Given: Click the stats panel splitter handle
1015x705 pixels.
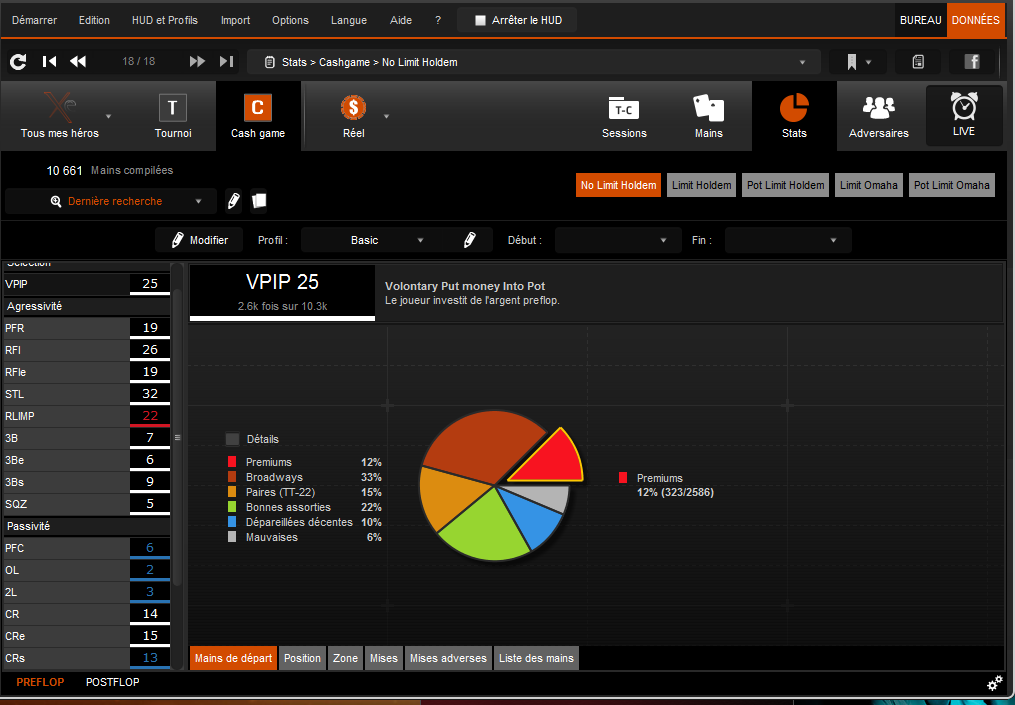Looking at the screenshot, I should click(x=177, y=438).
